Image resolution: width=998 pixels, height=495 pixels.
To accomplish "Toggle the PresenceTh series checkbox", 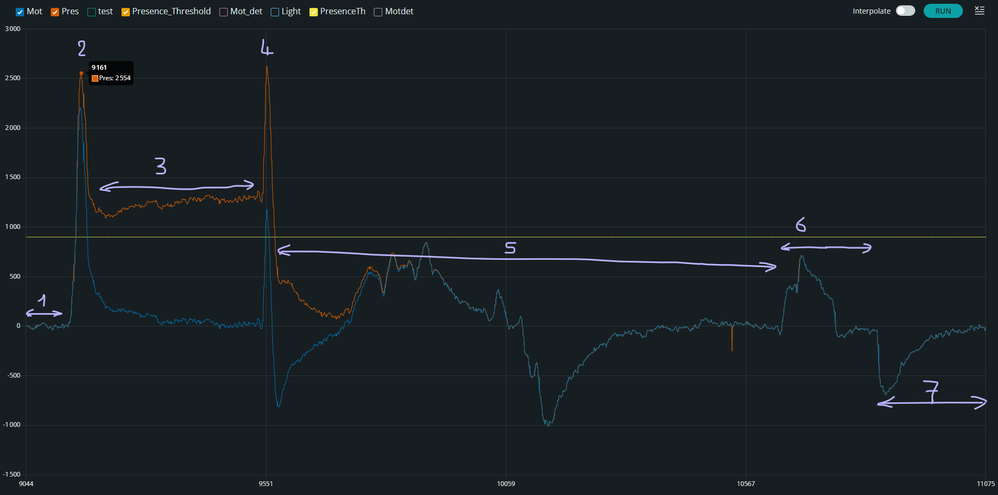I will pos(313,11).
